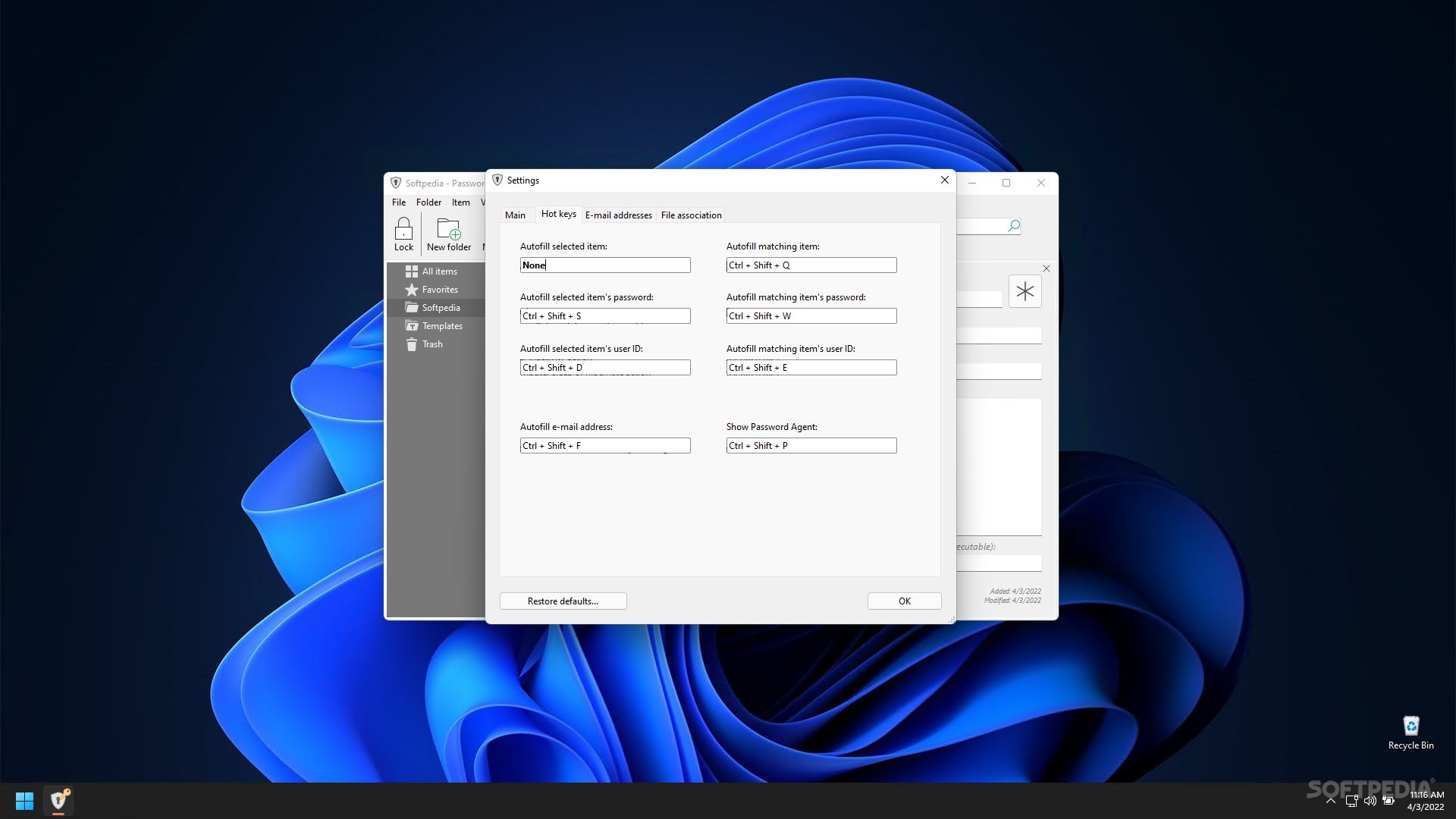Click the main window shield title icon
Image resolution: width=1456 pixels, height=819 pixels.
point(395,183)
